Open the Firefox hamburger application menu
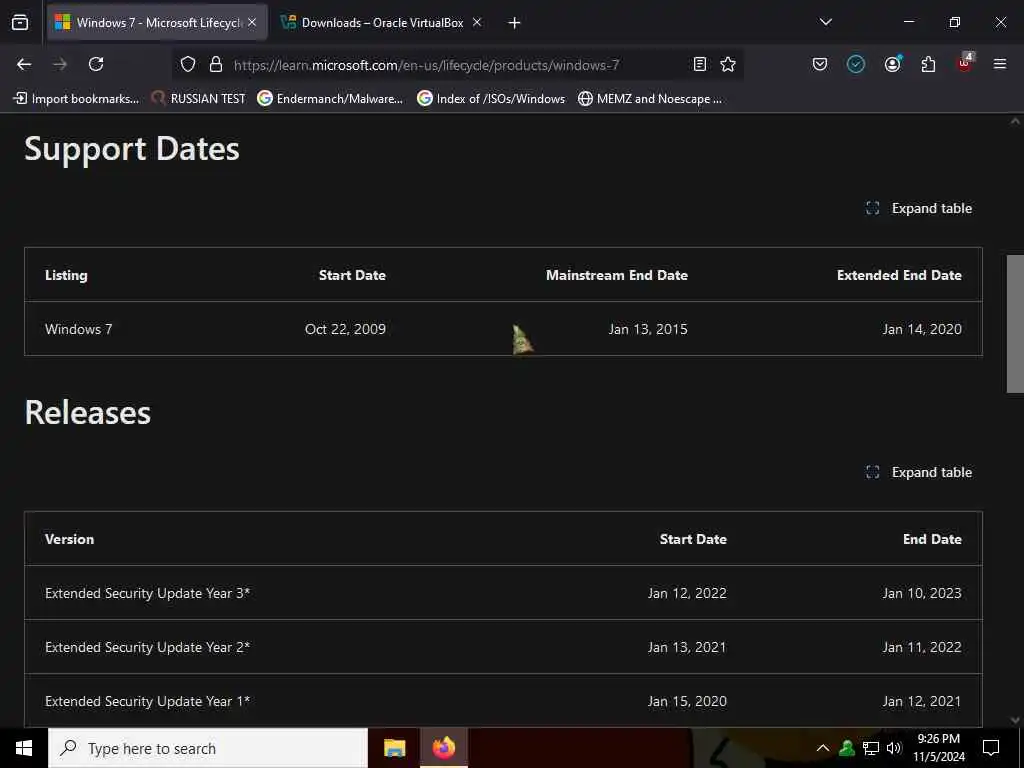 tap(1000, 64)
